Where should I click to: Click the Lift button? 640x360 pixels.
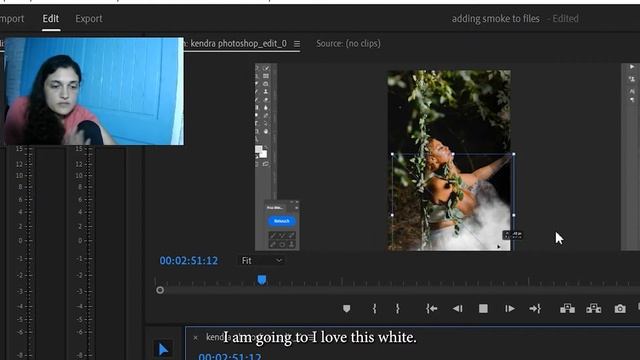point(567,309)
